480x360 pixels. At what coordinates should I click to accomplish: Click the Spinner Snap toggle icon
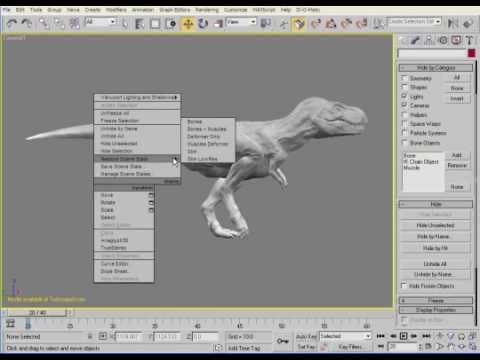click(x=361, y=24)
